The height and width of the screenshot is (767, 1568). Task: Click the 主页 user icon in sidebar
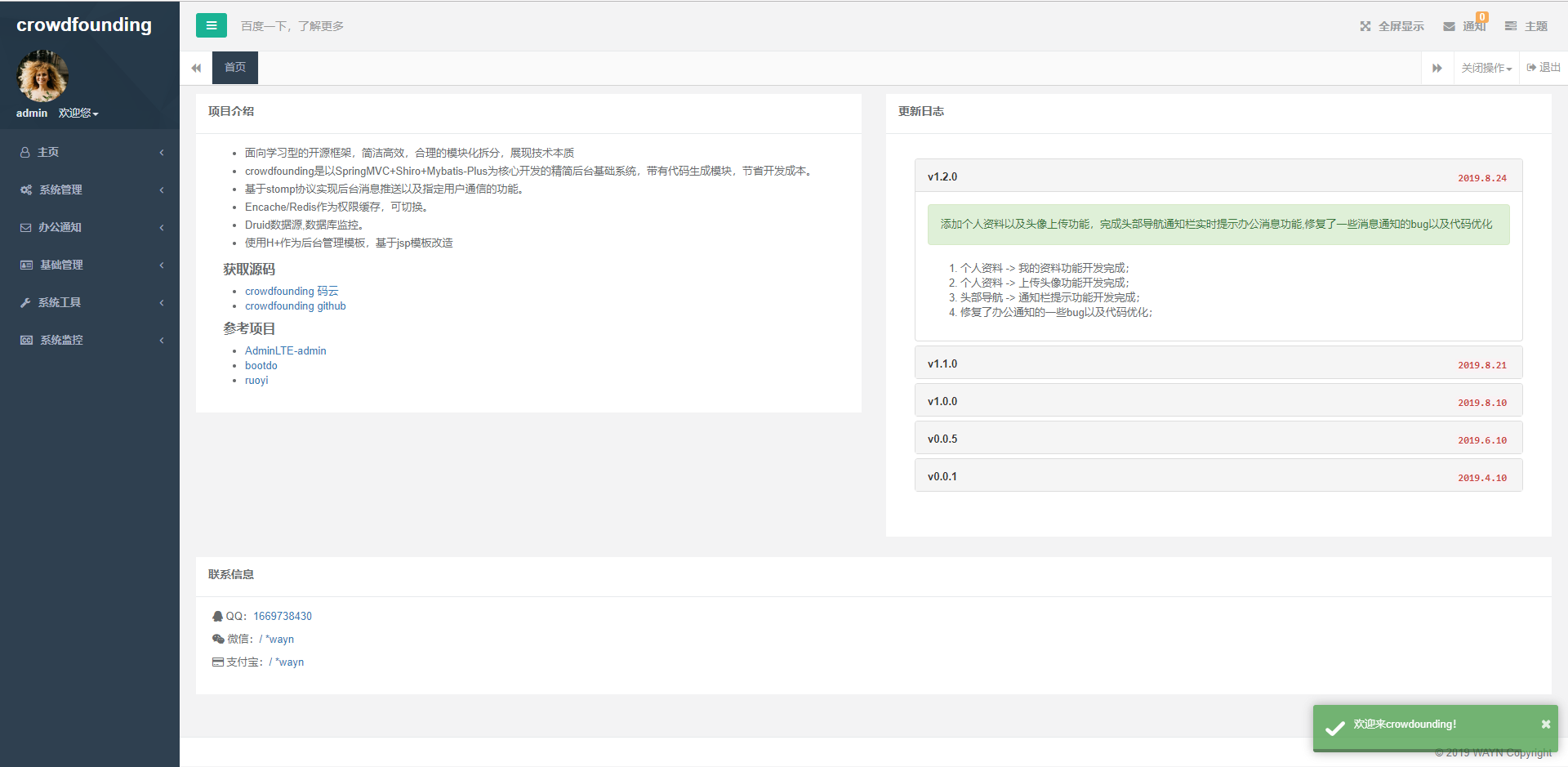(x=25, y=152)
